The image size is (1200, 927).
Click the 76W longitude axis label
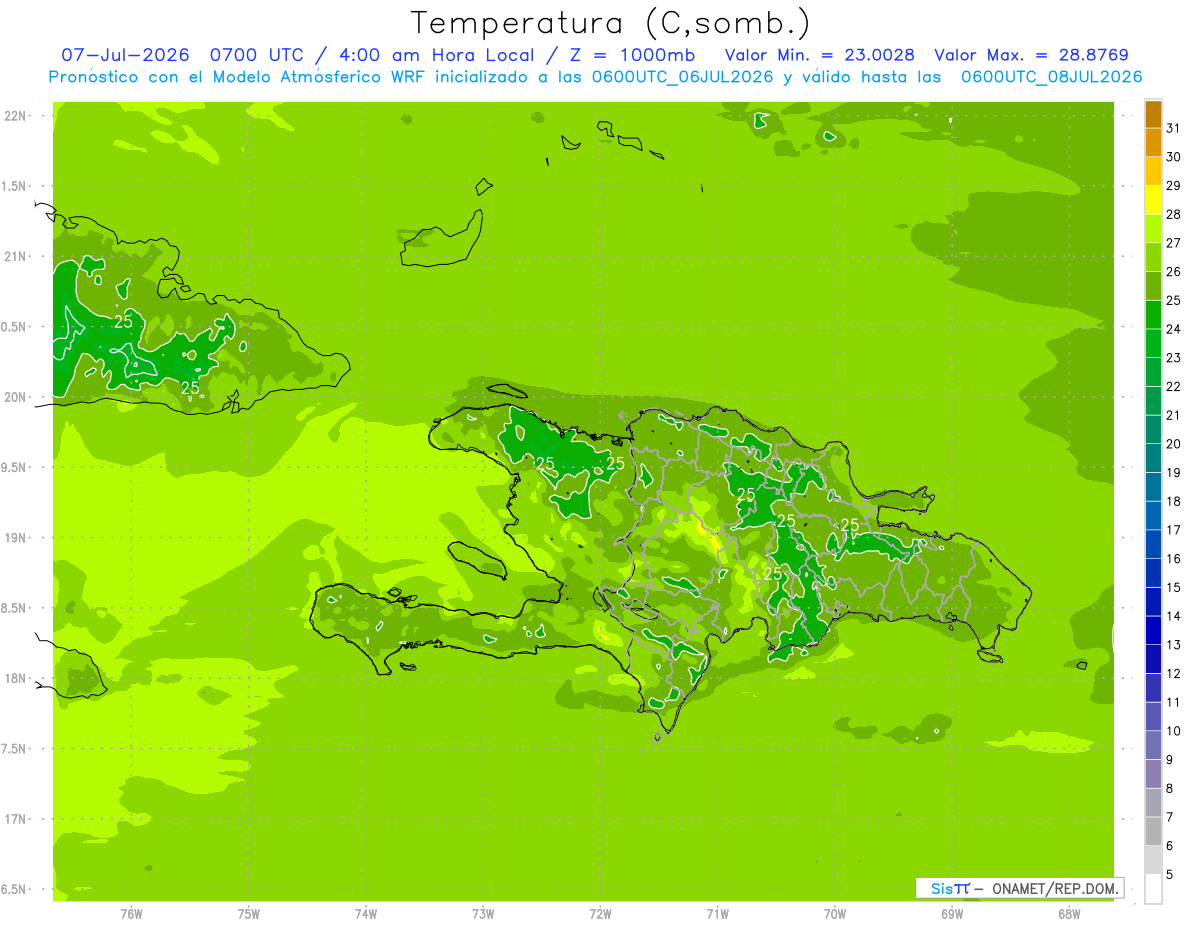131,913
